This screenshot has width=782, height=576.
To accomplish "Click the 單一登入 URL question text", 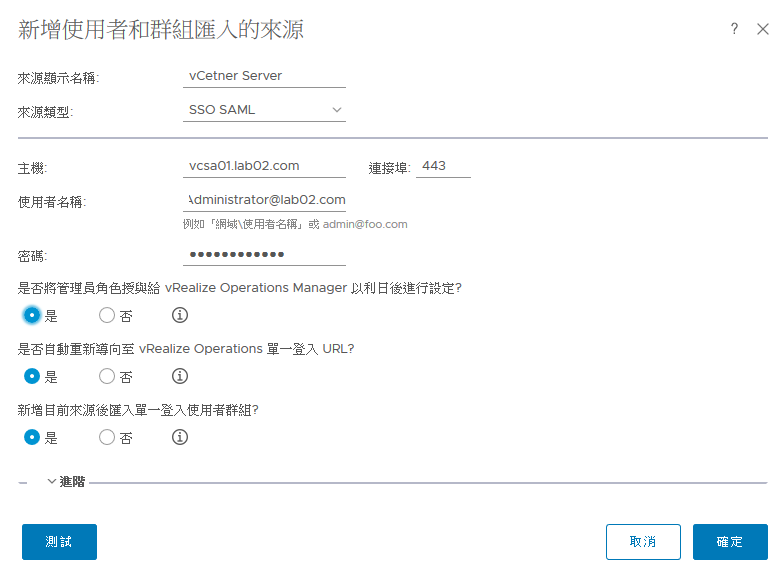I will coord(186,349).
